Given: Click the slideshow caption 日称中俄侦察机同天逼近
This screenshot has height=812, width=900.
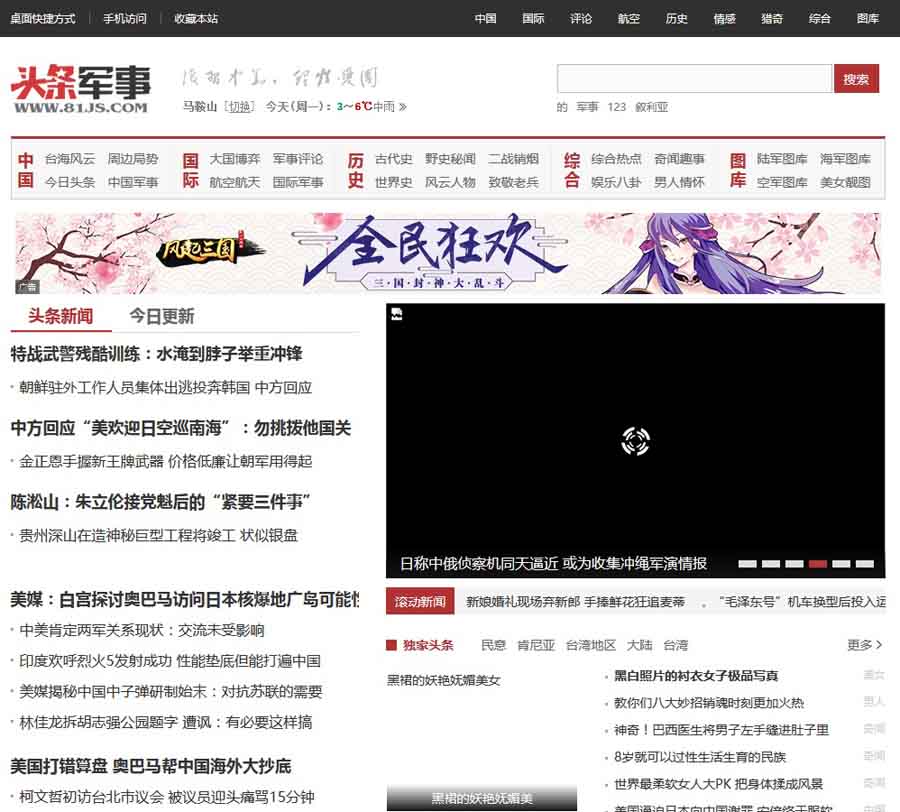Looking at the screenshot, I should pyautogui.click(x=553, y=563).
